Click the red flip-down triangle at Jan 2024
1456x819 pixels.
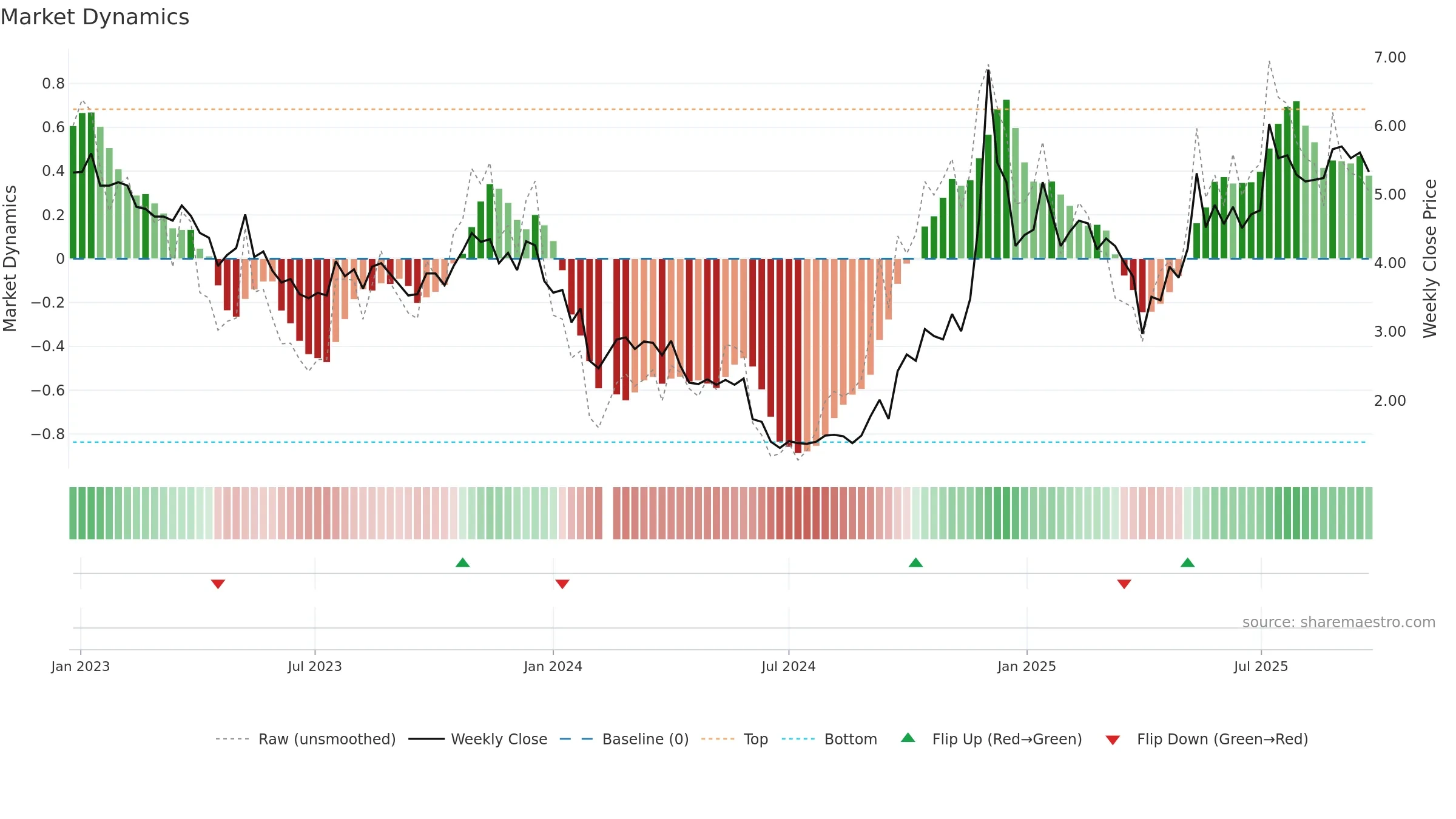(x=562, y=584)
